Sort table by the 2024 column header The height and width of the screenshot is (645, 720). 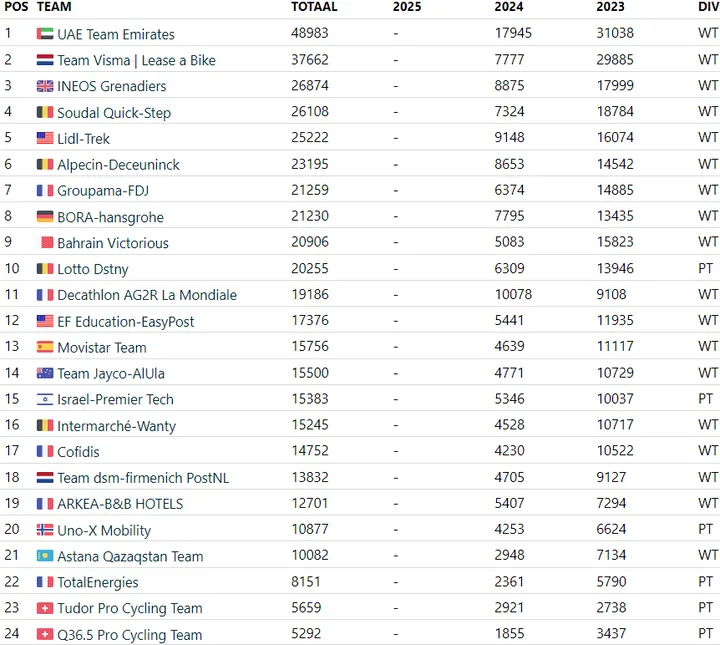[509, 7]
